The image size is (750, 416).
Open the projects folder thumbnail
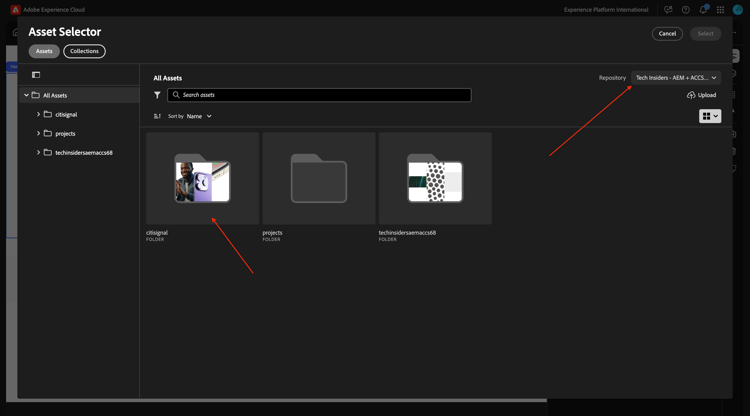319,178
